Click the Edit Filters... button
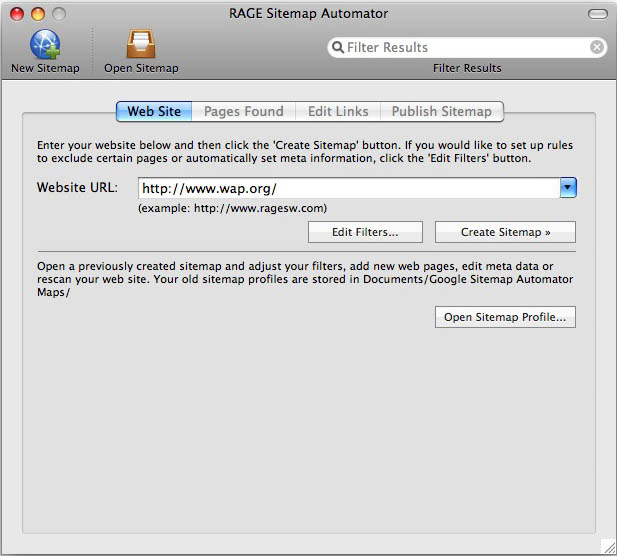Viewport: 617px width, 556px height. click(x=365, y=232)
